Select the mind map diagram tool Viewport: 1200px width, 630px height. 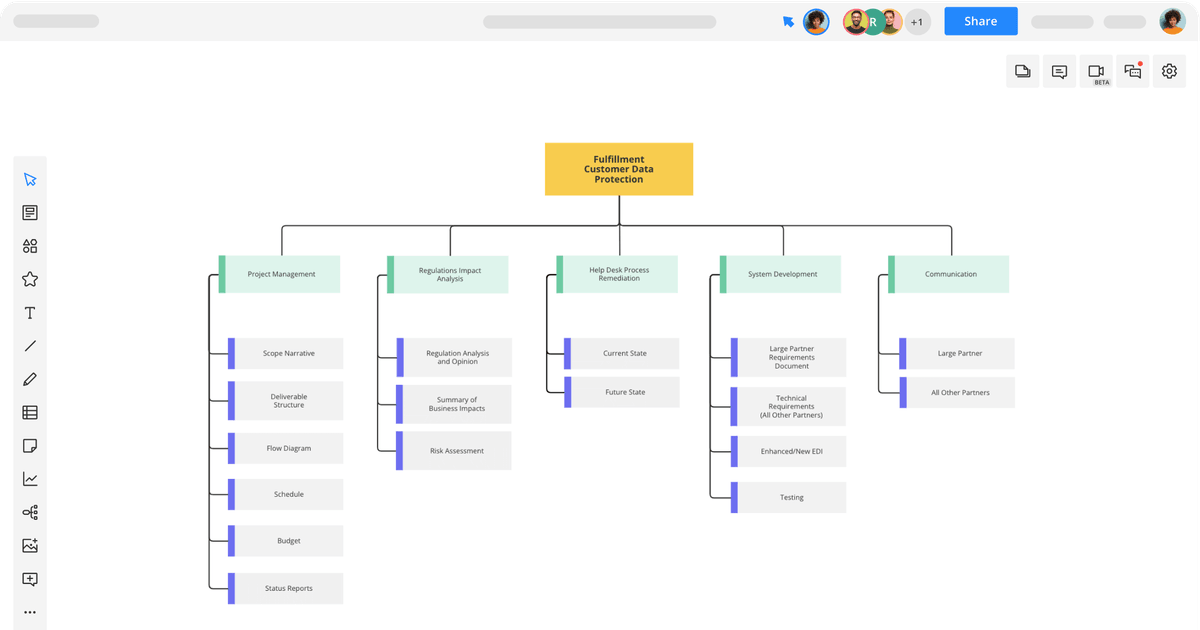(x=30, y=513)
